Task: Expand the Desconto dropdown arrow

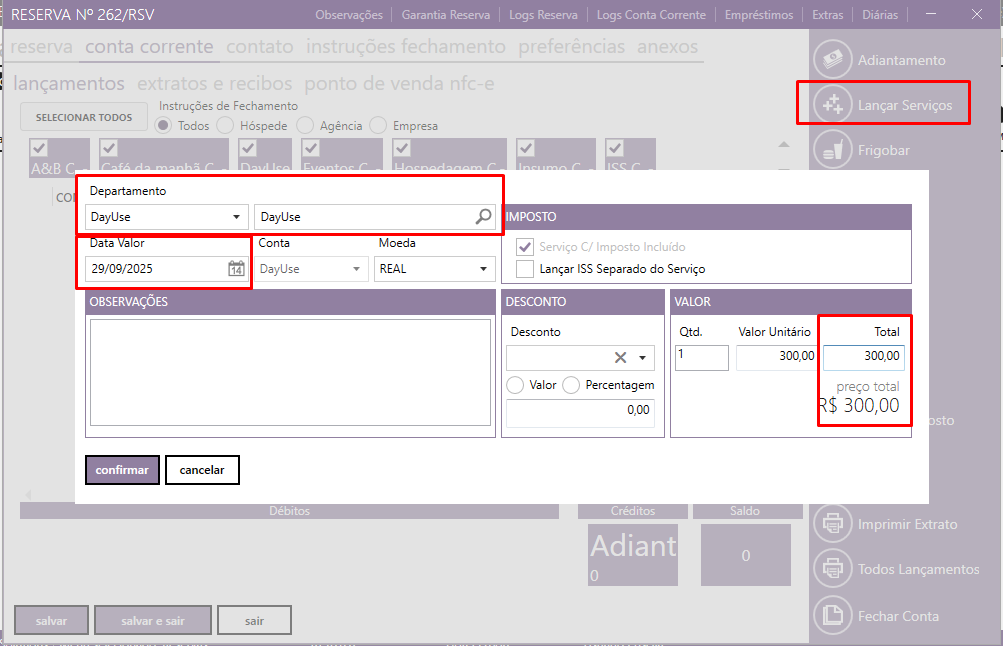Action: [642, 358]
